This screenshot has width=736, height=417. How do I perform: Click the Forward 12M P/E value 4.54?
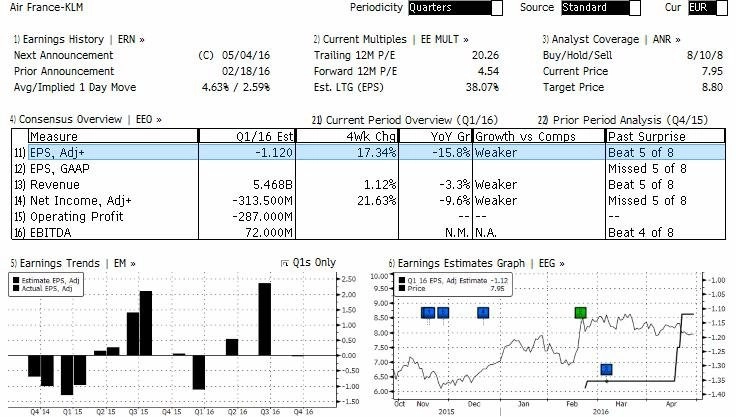[x=488, y=71]
